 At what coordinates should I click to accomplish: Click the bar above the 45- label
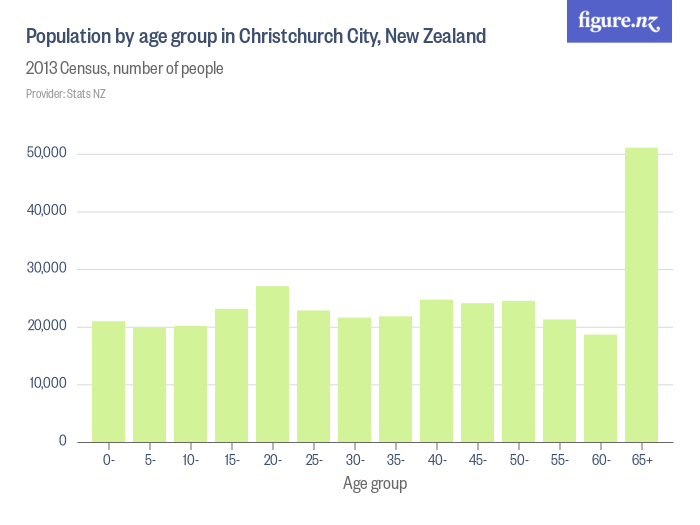coord(477,372)
